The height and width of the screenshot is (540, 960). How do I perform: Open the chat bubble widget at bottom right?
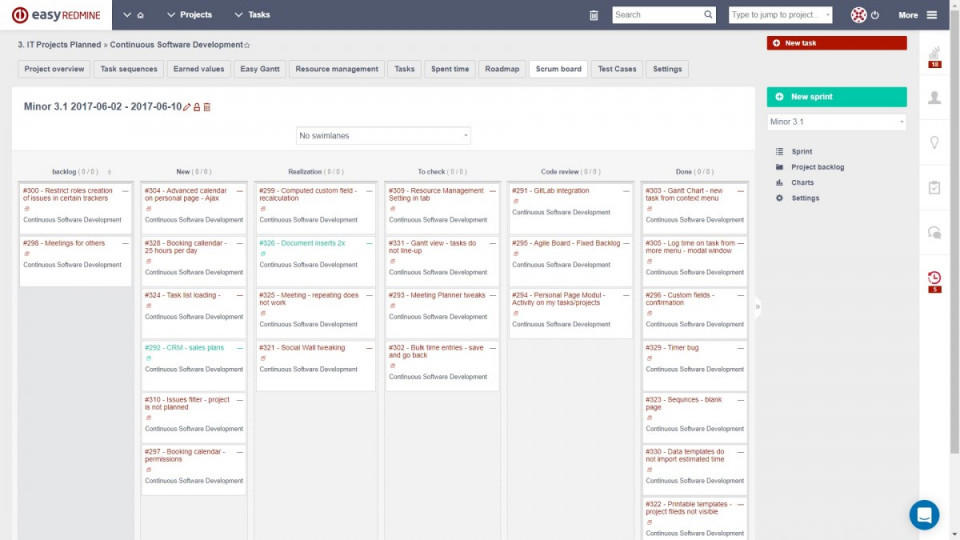click(x=924, y=515)
